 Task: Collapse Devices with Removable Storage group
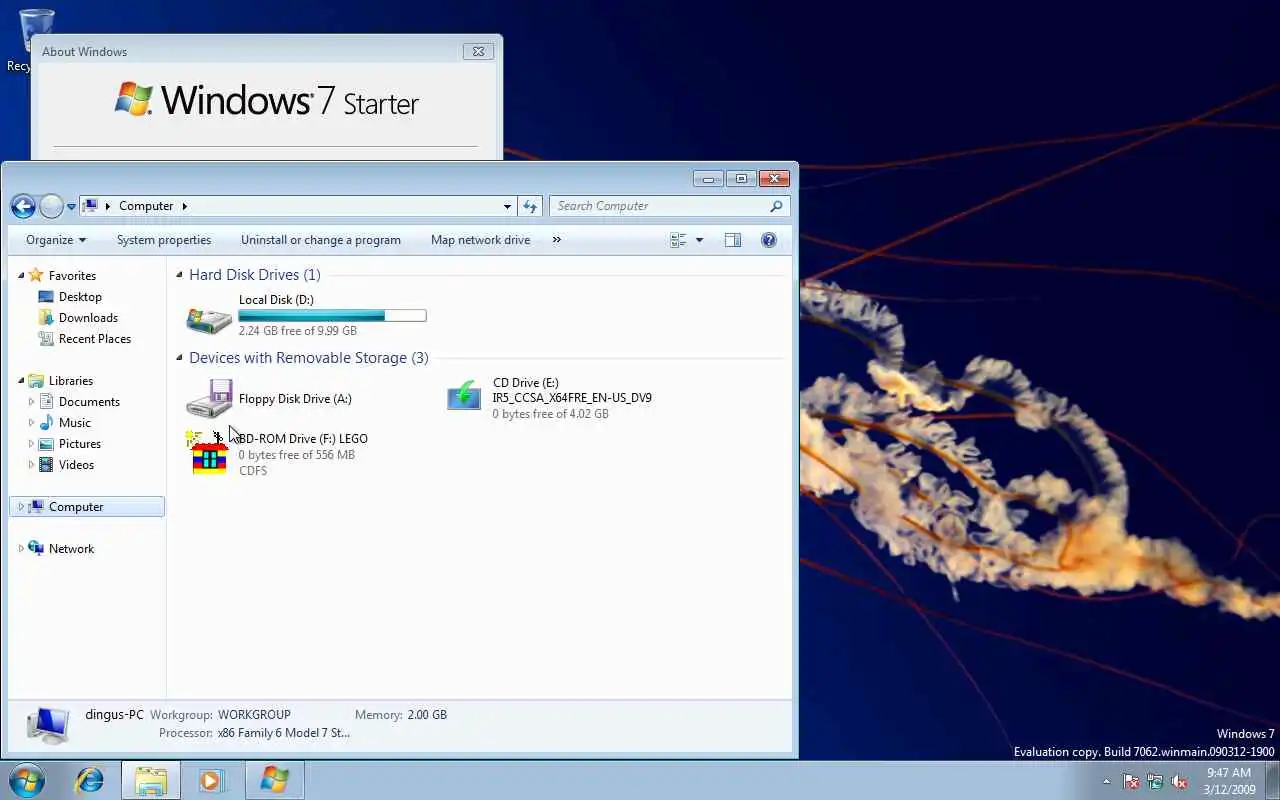pos(180,358)
